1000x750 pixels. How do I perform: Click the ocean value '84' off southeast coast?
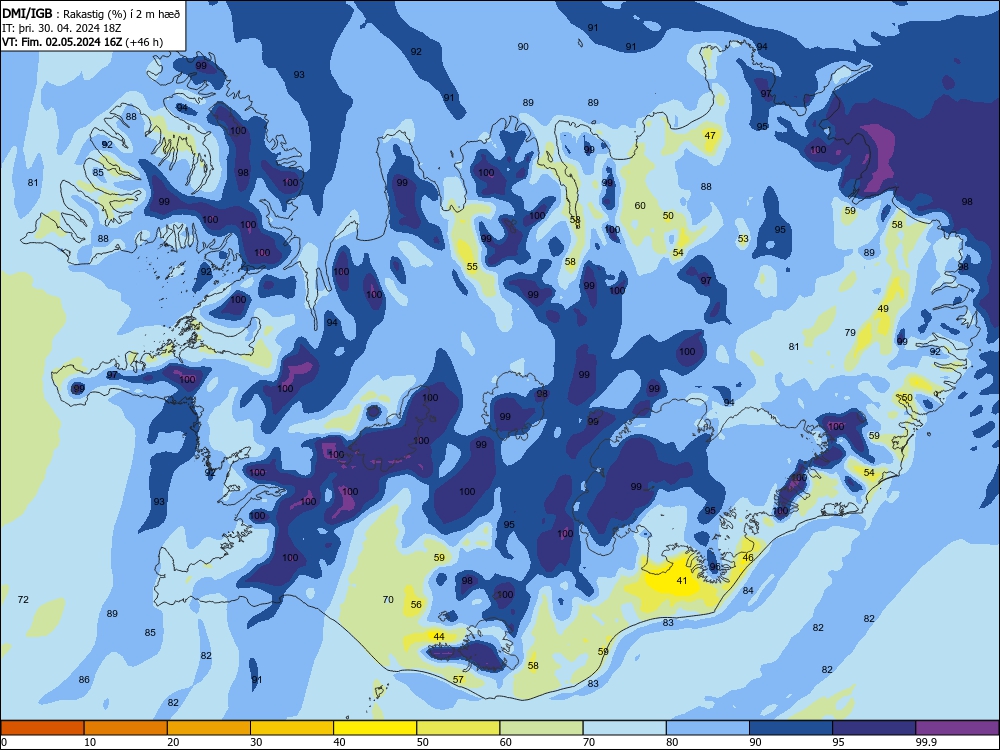pyautogui.click(x=748, y=591)
